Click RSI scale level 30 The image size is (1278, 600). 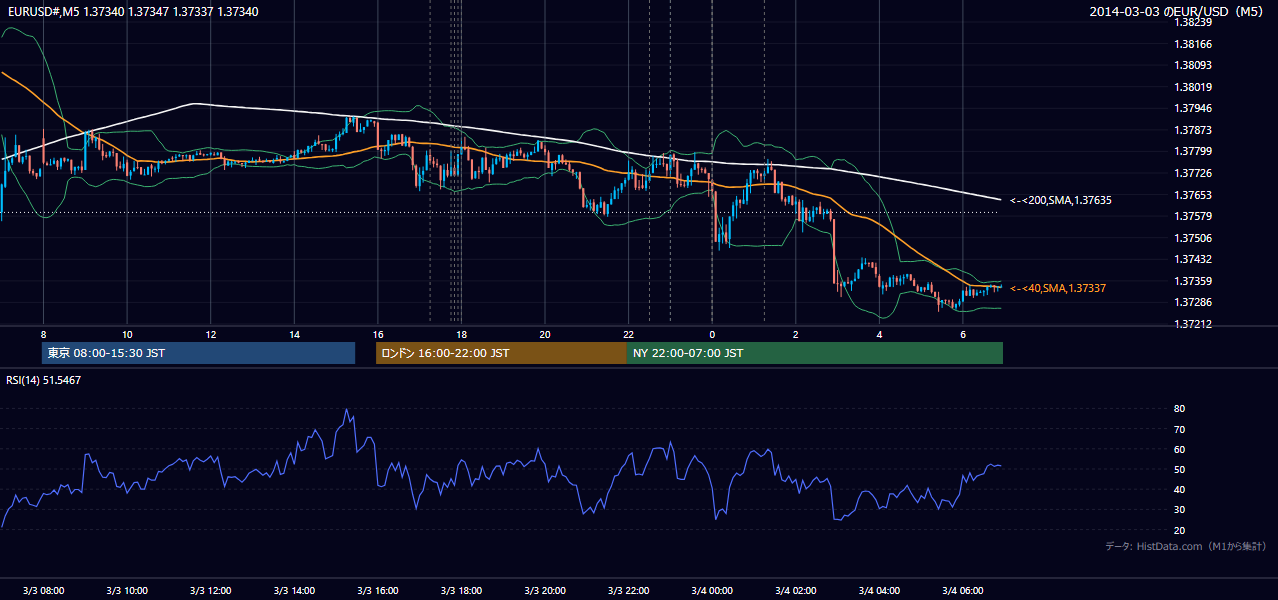click(x=1180, y=510)
